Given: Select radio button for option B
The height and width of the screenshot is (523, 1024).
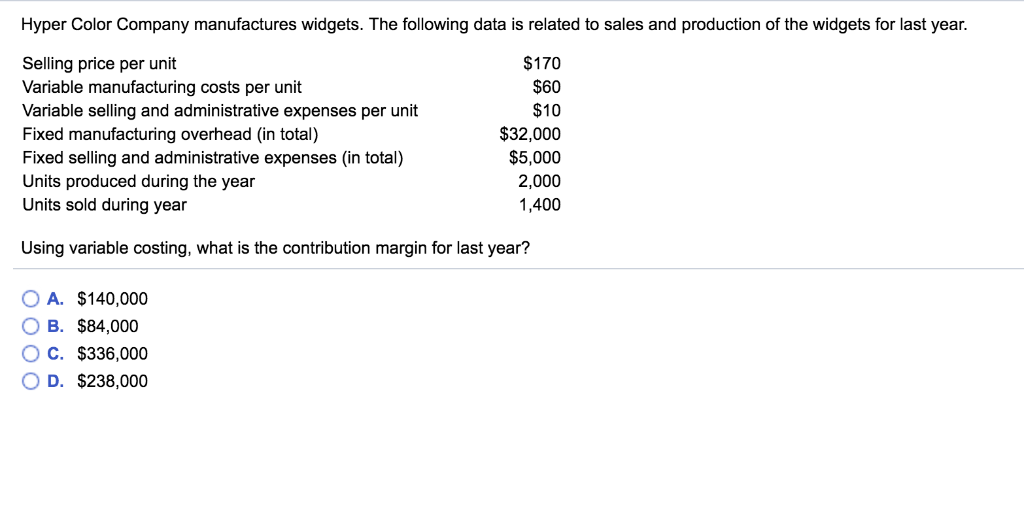Looking at the screenshot, I should point(31,326).
